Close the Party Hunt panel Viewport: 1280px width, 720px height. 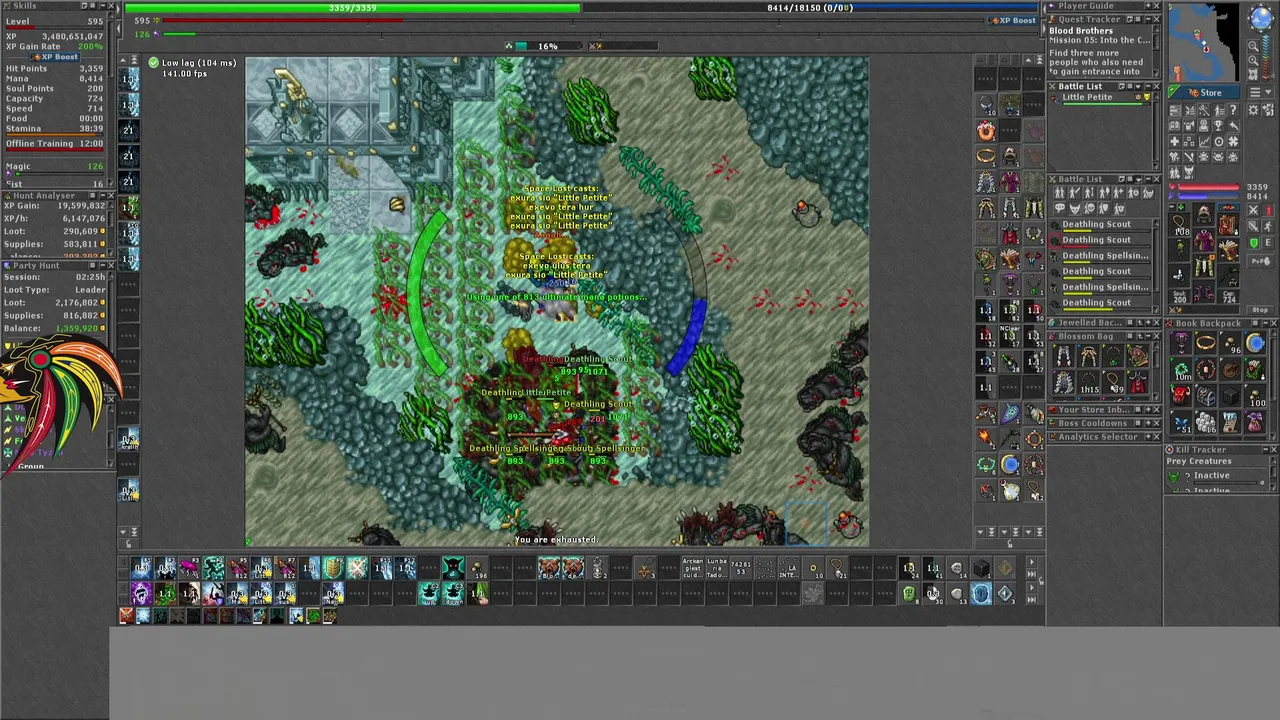tap(110, 266)
